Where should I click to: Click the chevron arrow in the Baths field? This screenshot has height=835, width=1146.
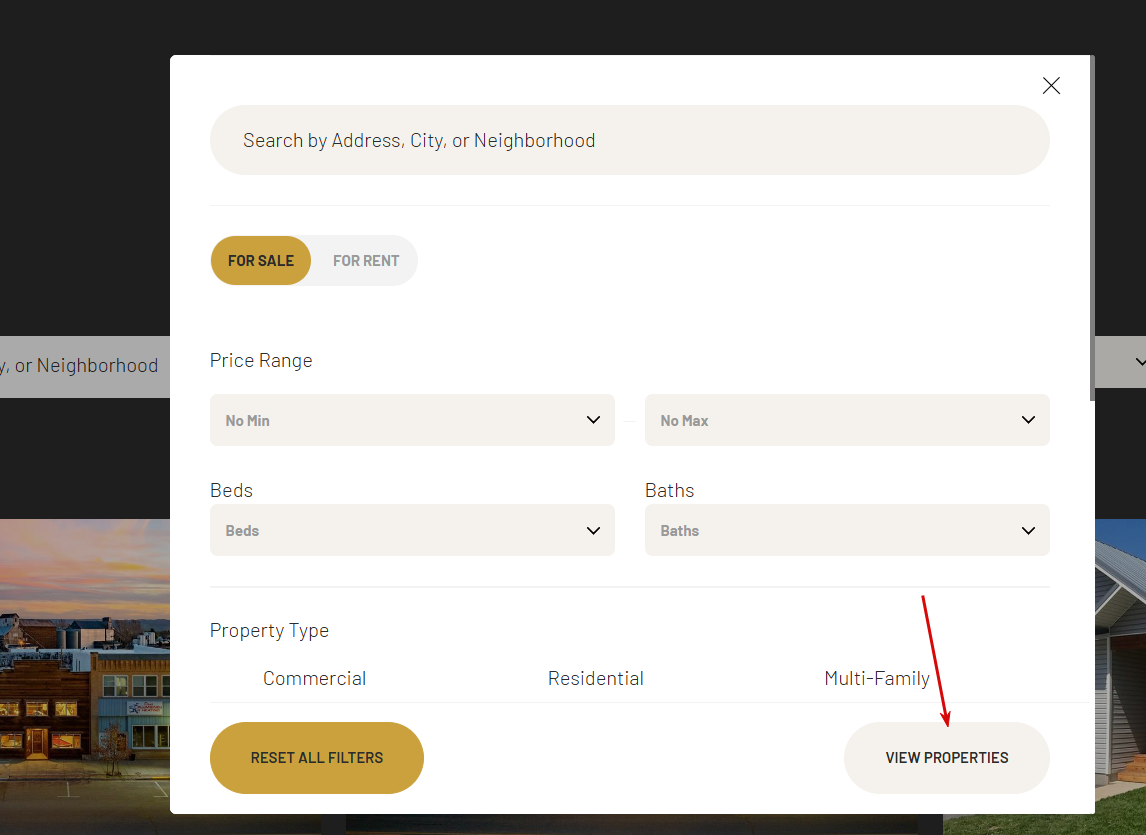point(1028,530)
